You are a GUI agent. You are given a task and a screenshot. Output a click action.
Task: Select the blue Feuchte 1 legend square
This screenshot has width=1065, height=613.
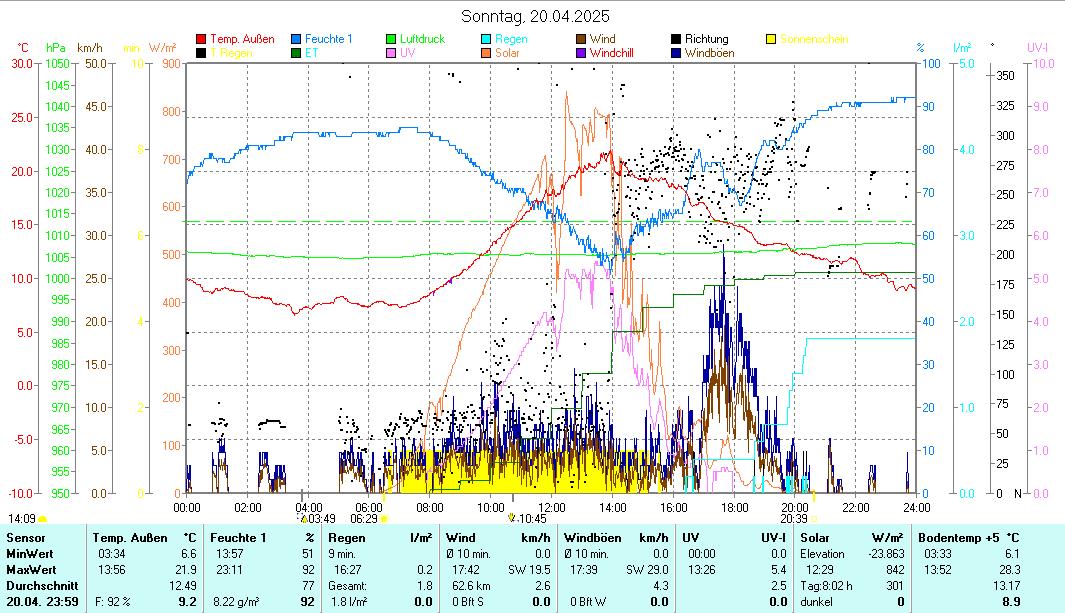(x=297, y=39)
